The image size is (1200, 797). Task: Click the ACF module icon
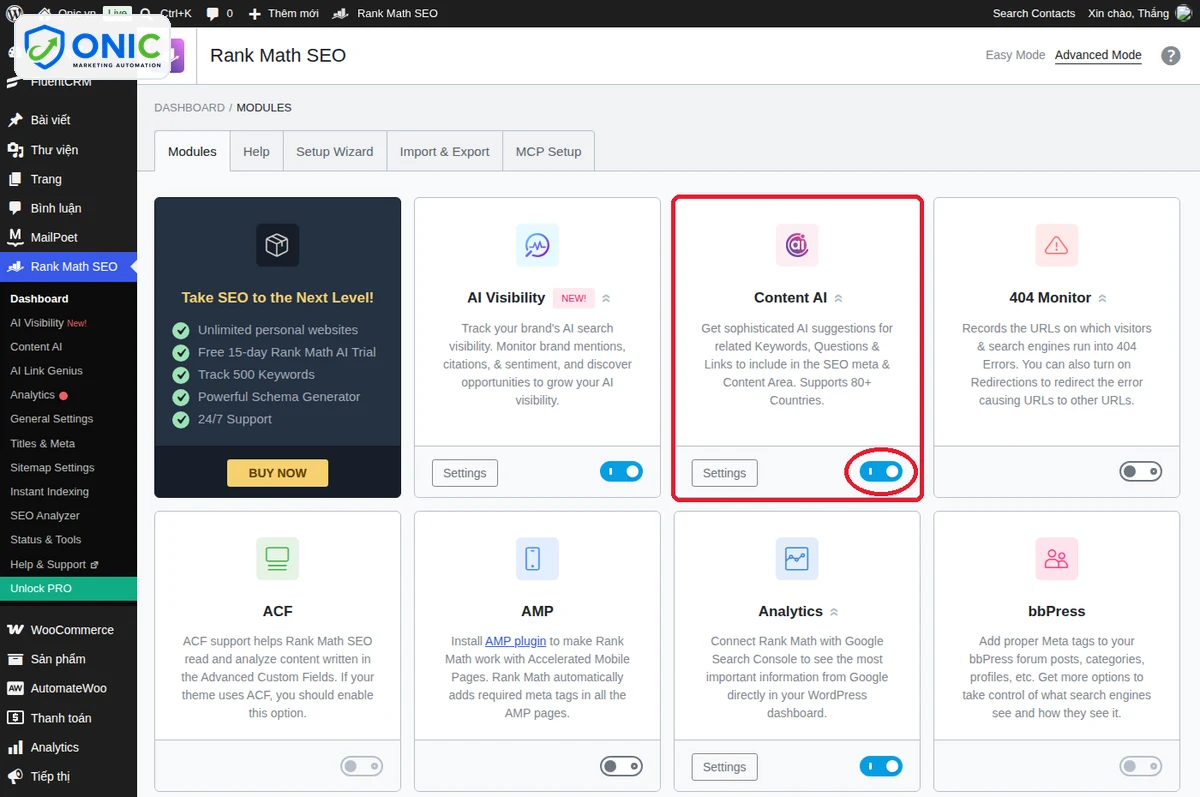[x=277, y=558]
